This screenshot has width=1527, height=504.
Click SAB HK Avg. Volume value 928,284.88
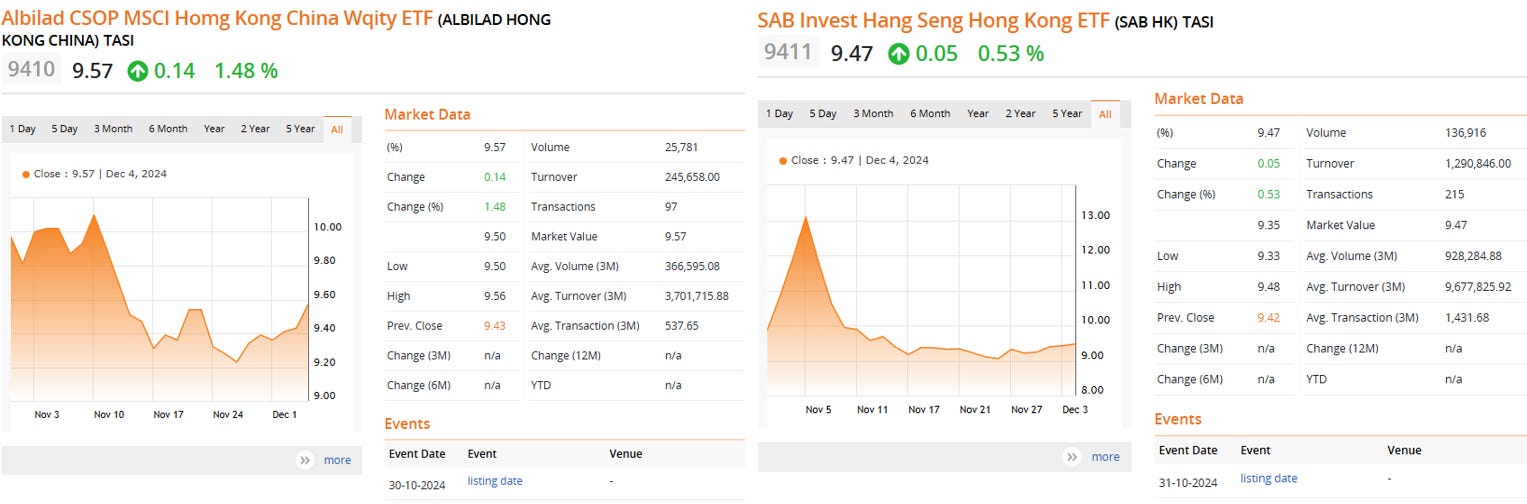click(1473, 256)
